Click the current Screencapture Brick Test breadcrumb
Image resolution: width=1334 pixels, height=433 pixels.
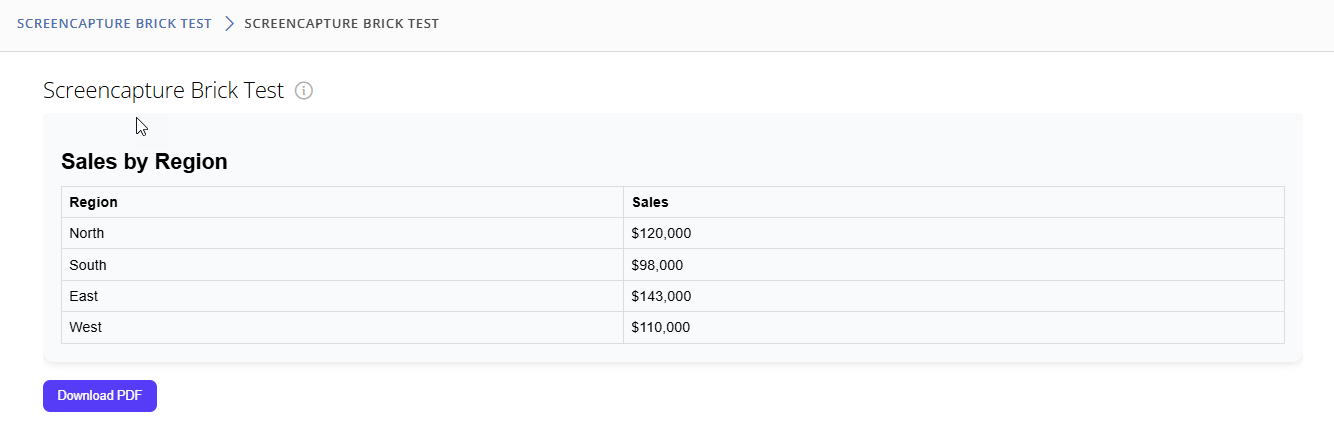(341, 23)
